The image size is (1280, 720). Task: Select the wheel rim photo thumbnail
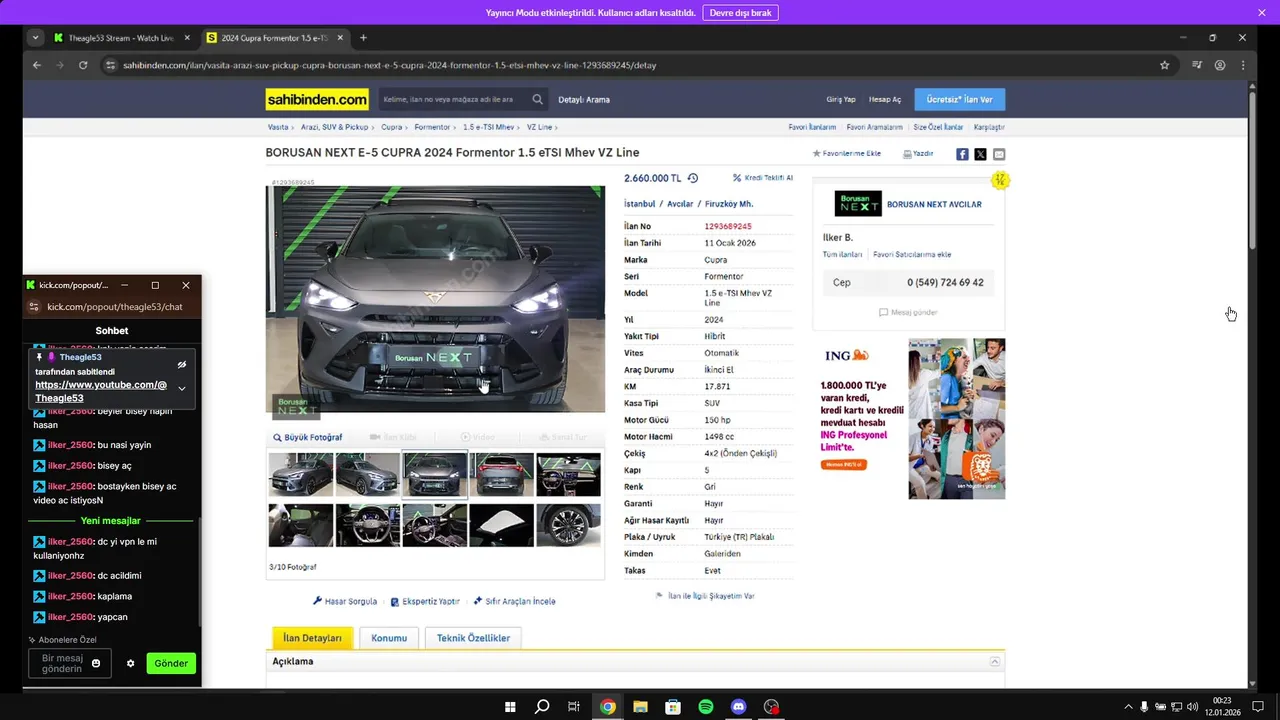coord(569,525)
